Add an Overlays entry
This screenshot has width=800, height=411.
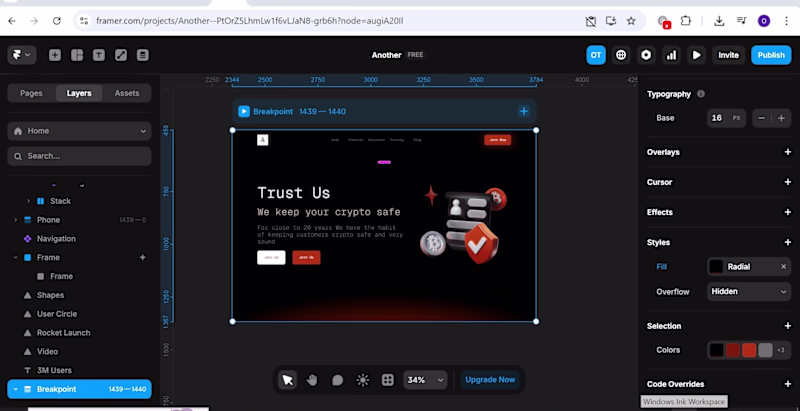coord(787,152)
